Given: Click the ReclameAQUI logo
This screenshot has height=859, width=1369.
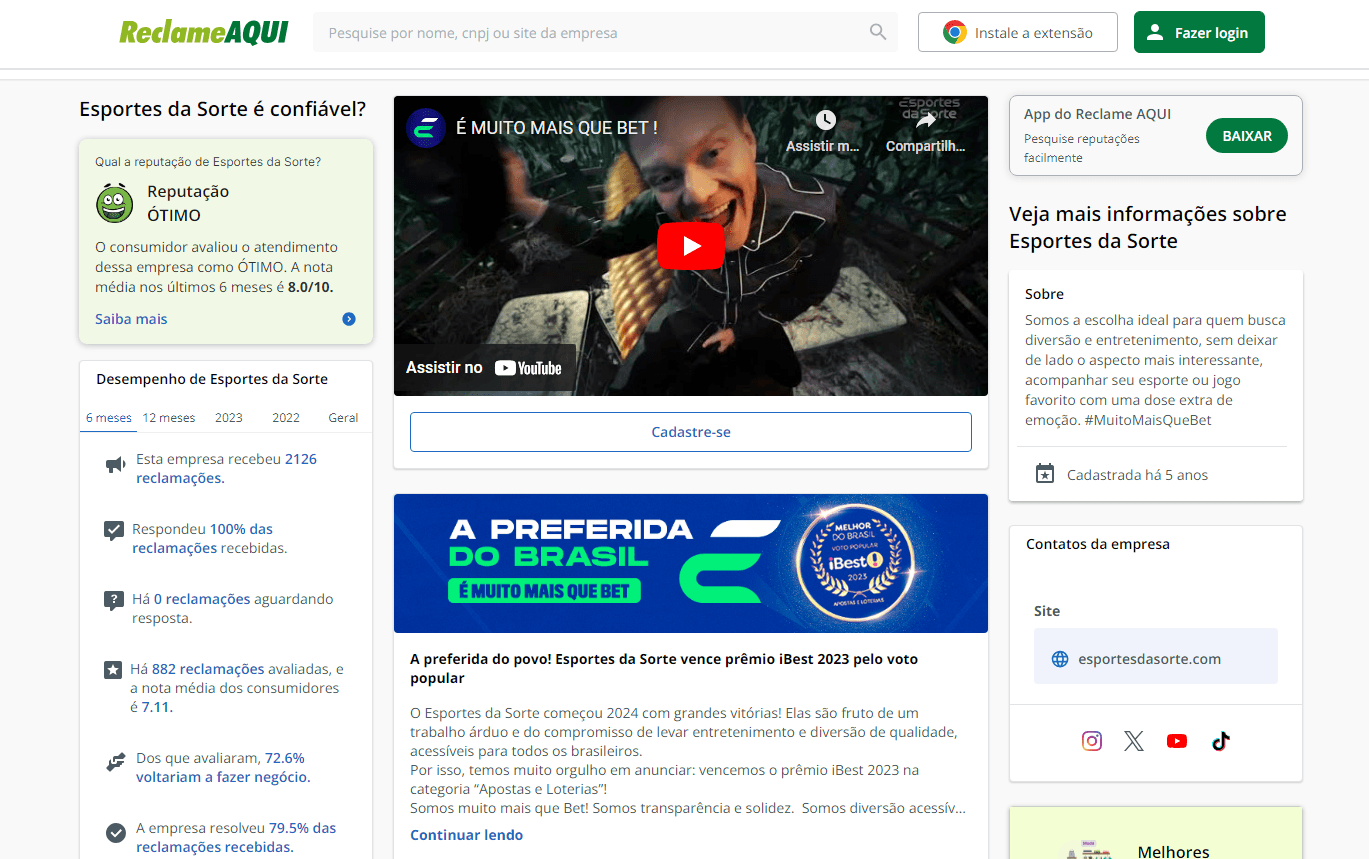Looking at the screenshot, I should (x=204, y=32).
